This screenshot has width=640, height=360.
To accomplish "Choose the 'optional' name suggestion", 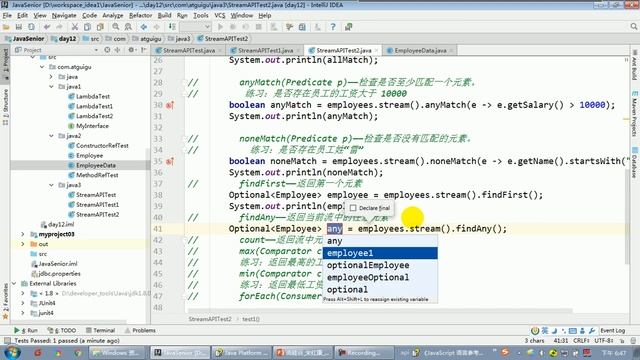I will [x=380, y=289].
